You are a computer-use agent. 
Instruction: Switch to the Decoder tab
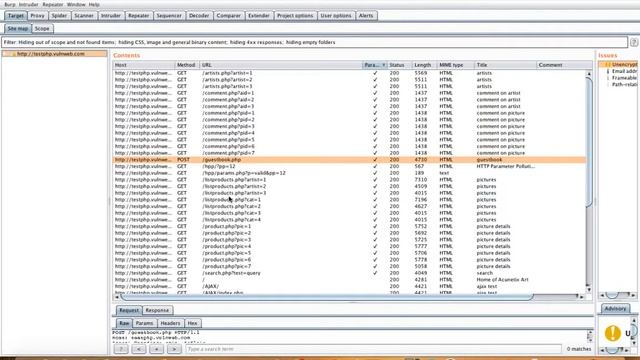[199, 16]
